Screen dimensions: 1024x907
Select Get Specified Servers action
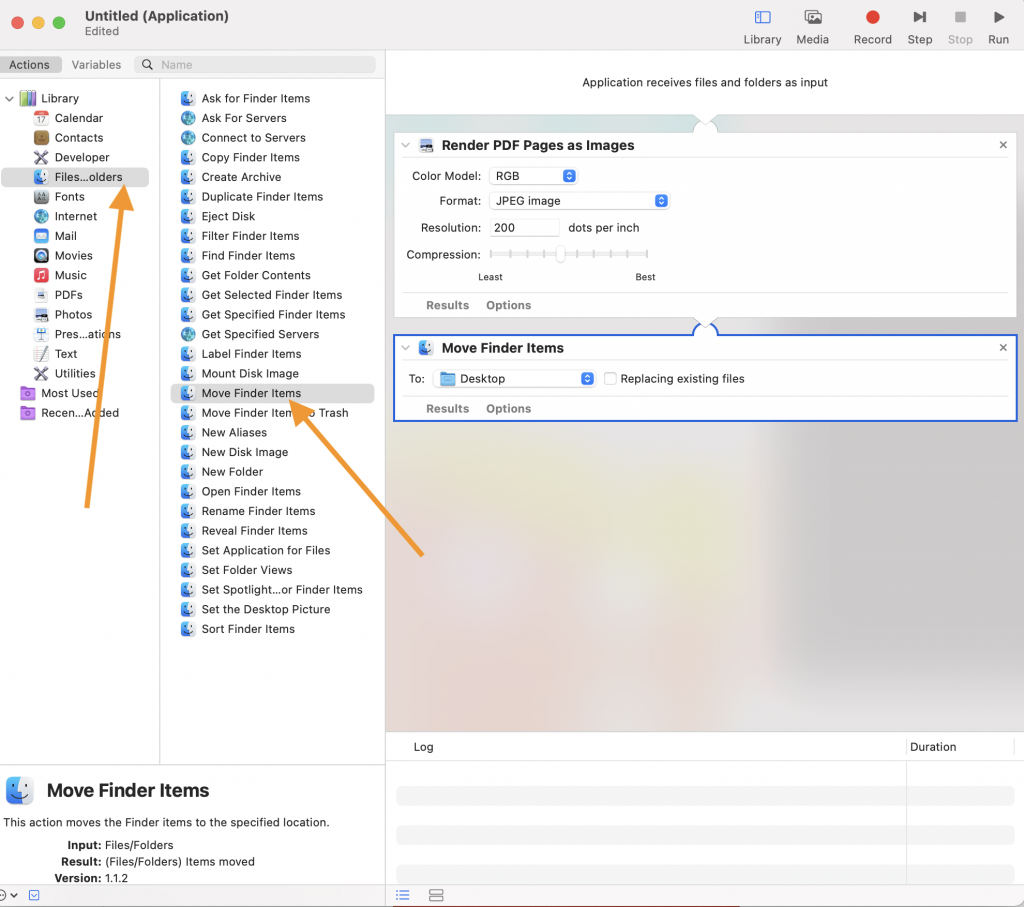pyautogui.click(x=260, y=334)
